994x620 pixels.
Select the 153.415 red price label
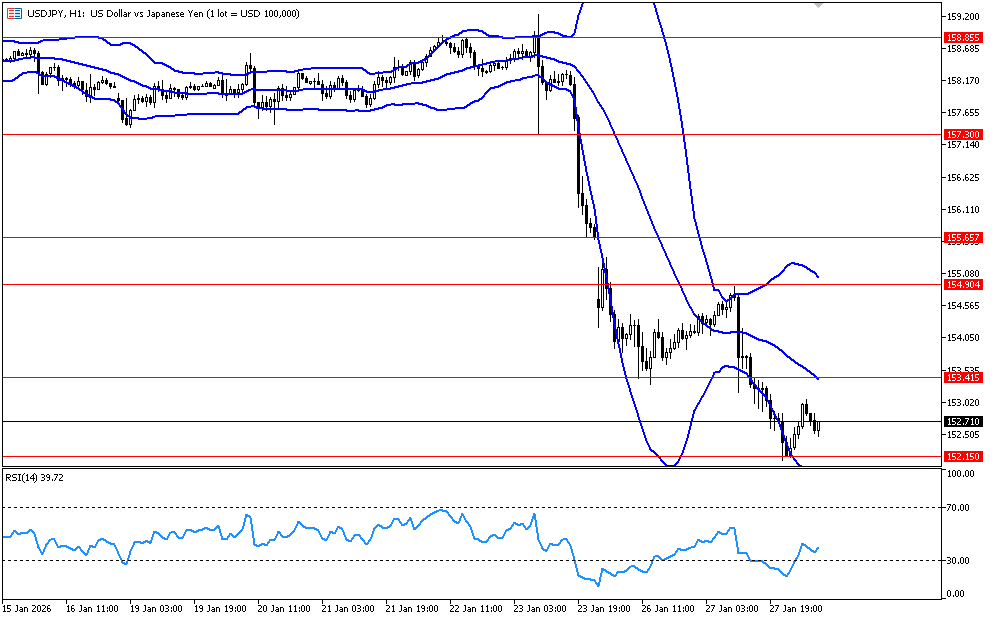pos(961,378)
